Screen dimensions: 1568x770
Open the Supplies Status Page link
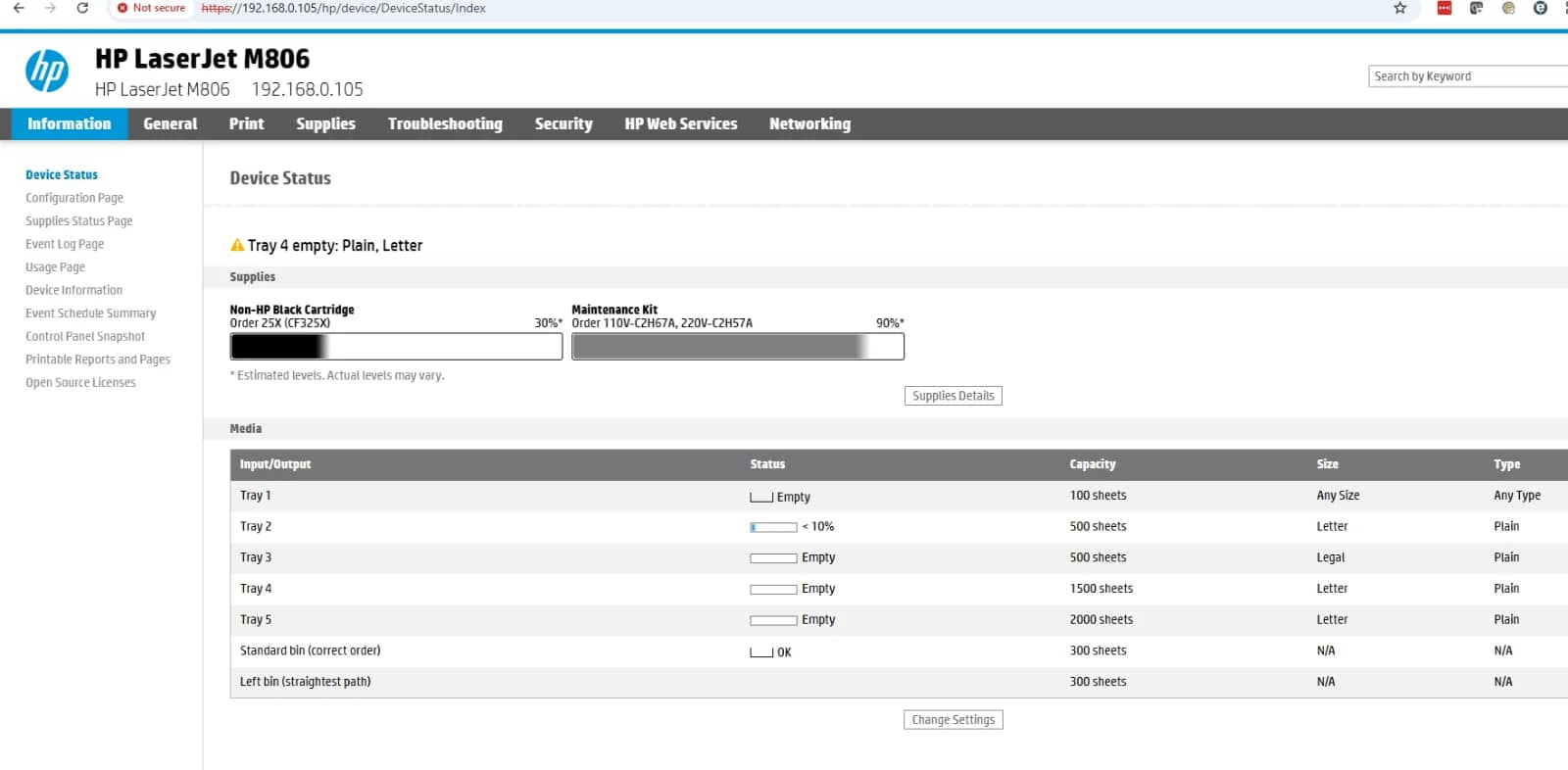coord(79,221)
